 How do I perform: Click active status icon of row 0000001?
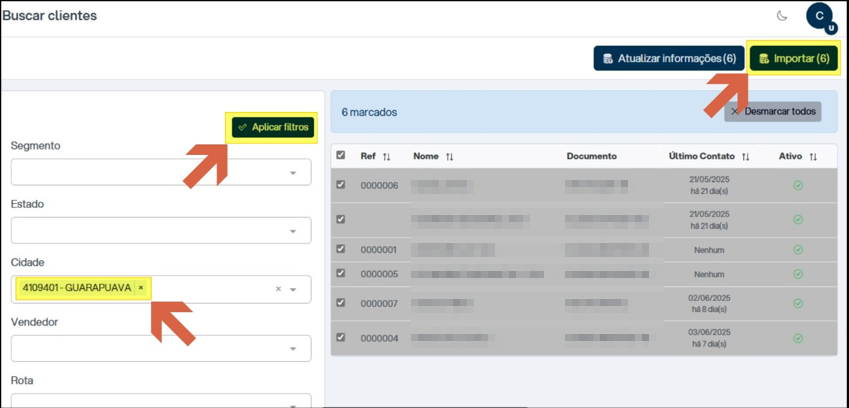(798, 250)
